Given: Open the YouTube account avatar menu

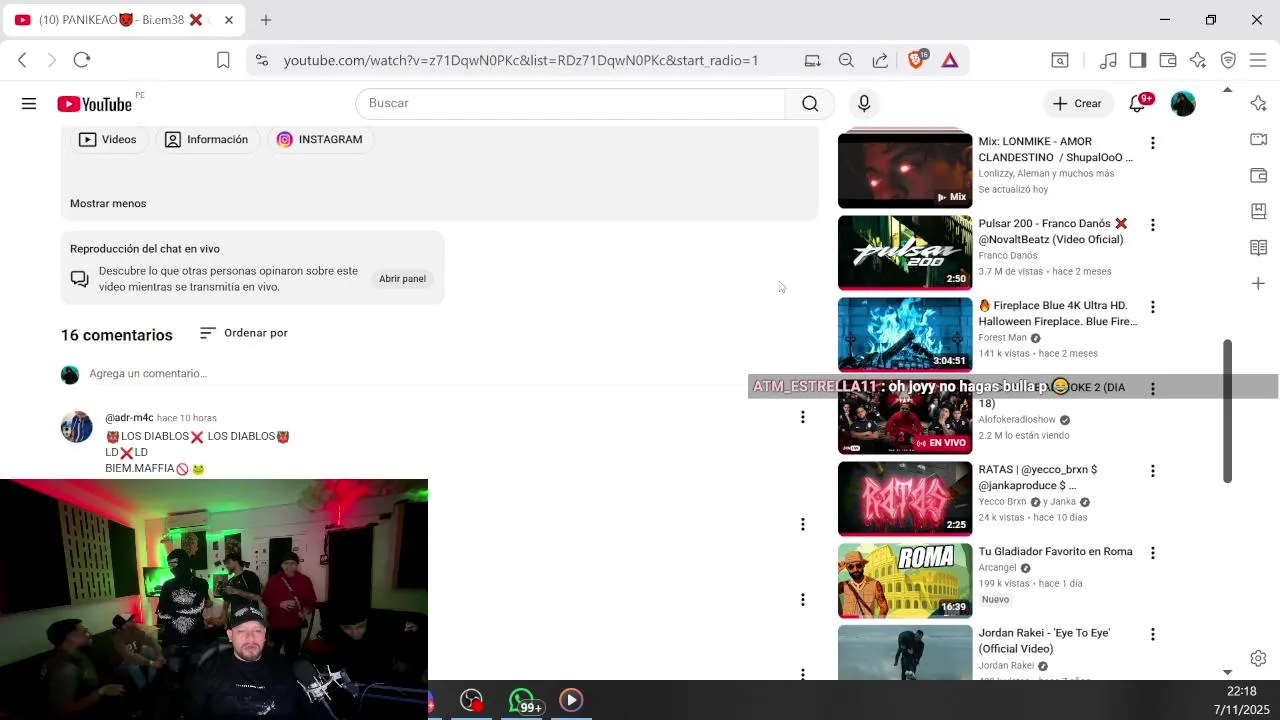Looking at the screenshot, I should tap(1183, 103).
